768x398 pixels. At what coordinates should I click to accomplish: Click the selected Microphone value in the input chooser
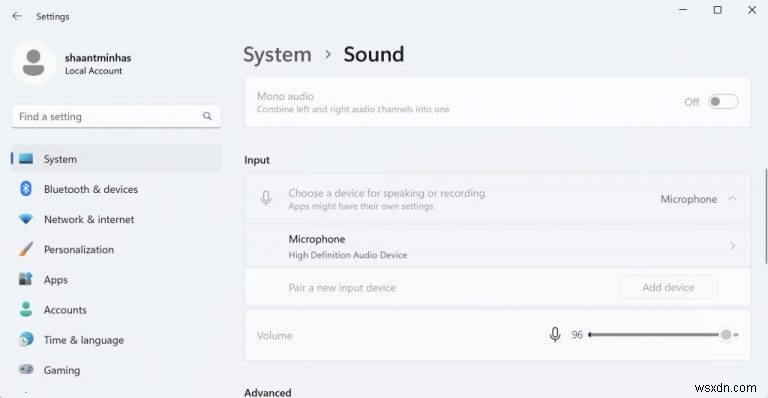coord(688,199)
